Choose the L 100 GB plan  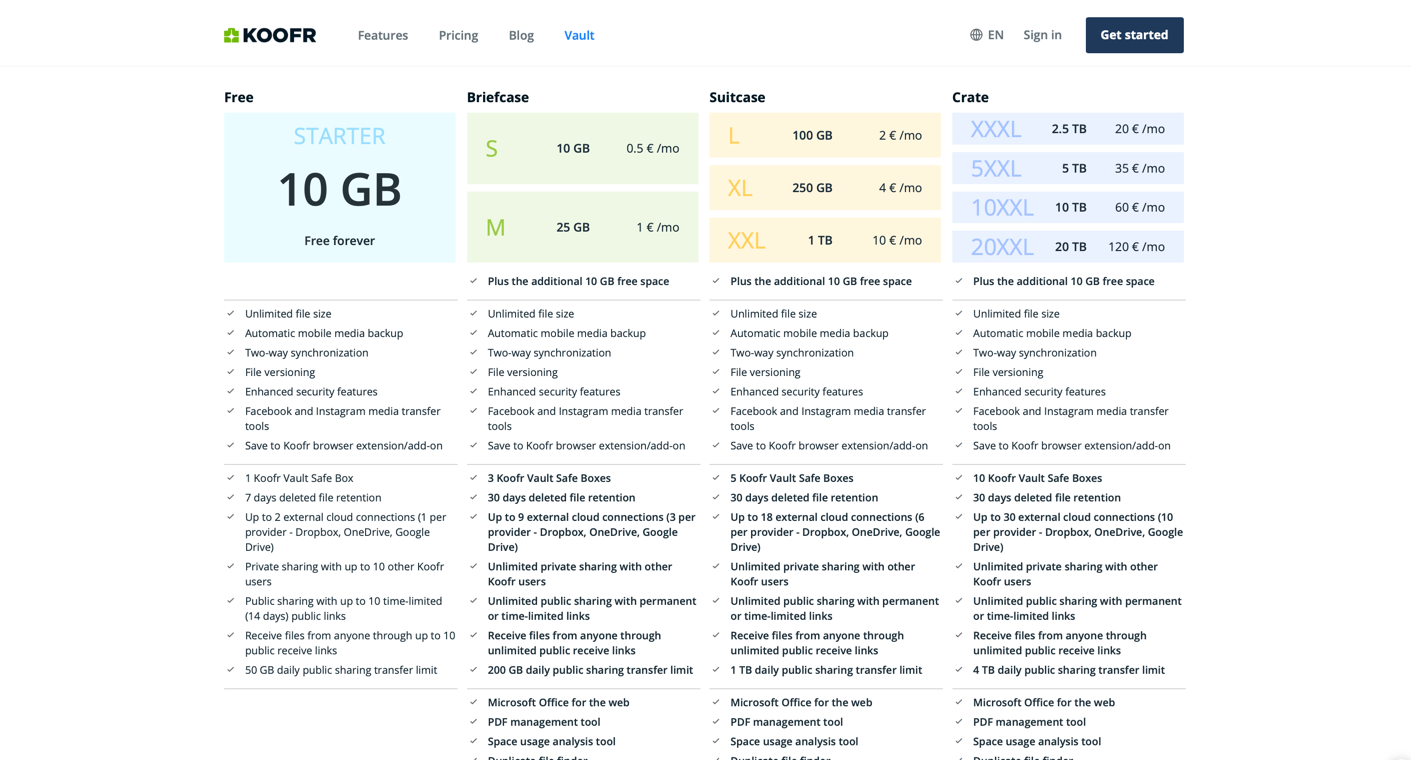click(825, 135)
